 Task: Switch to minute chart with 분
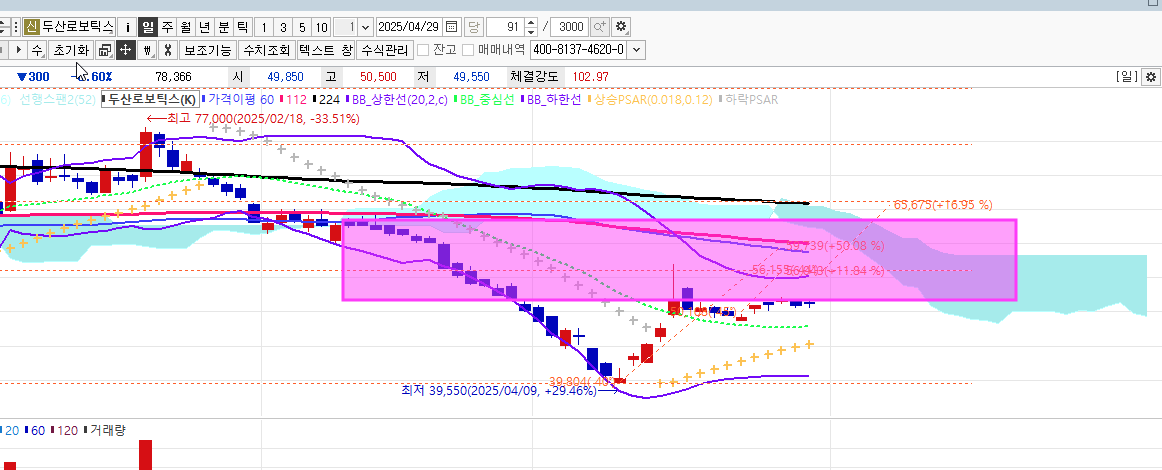coord(224,27)
